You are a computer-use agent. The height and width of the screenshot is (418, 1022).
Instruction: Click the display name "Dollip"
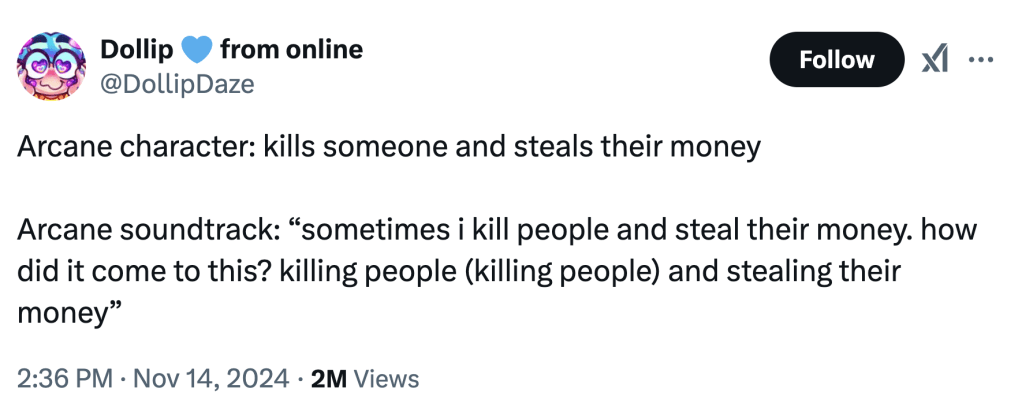(138, 49)
